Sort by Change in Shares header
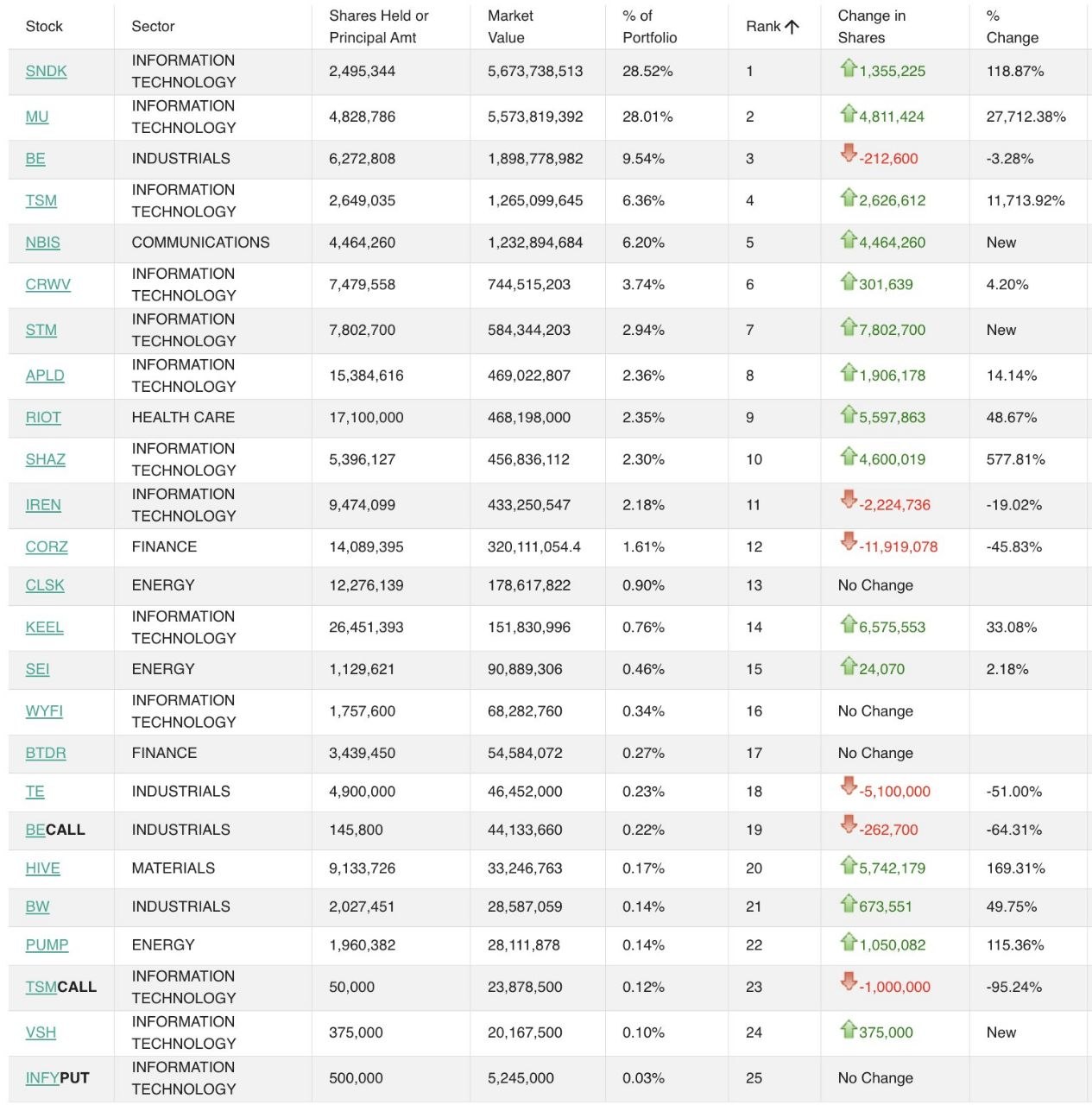The width and height of the screenshot is (1092, 1105). click(x=872, y=27)
